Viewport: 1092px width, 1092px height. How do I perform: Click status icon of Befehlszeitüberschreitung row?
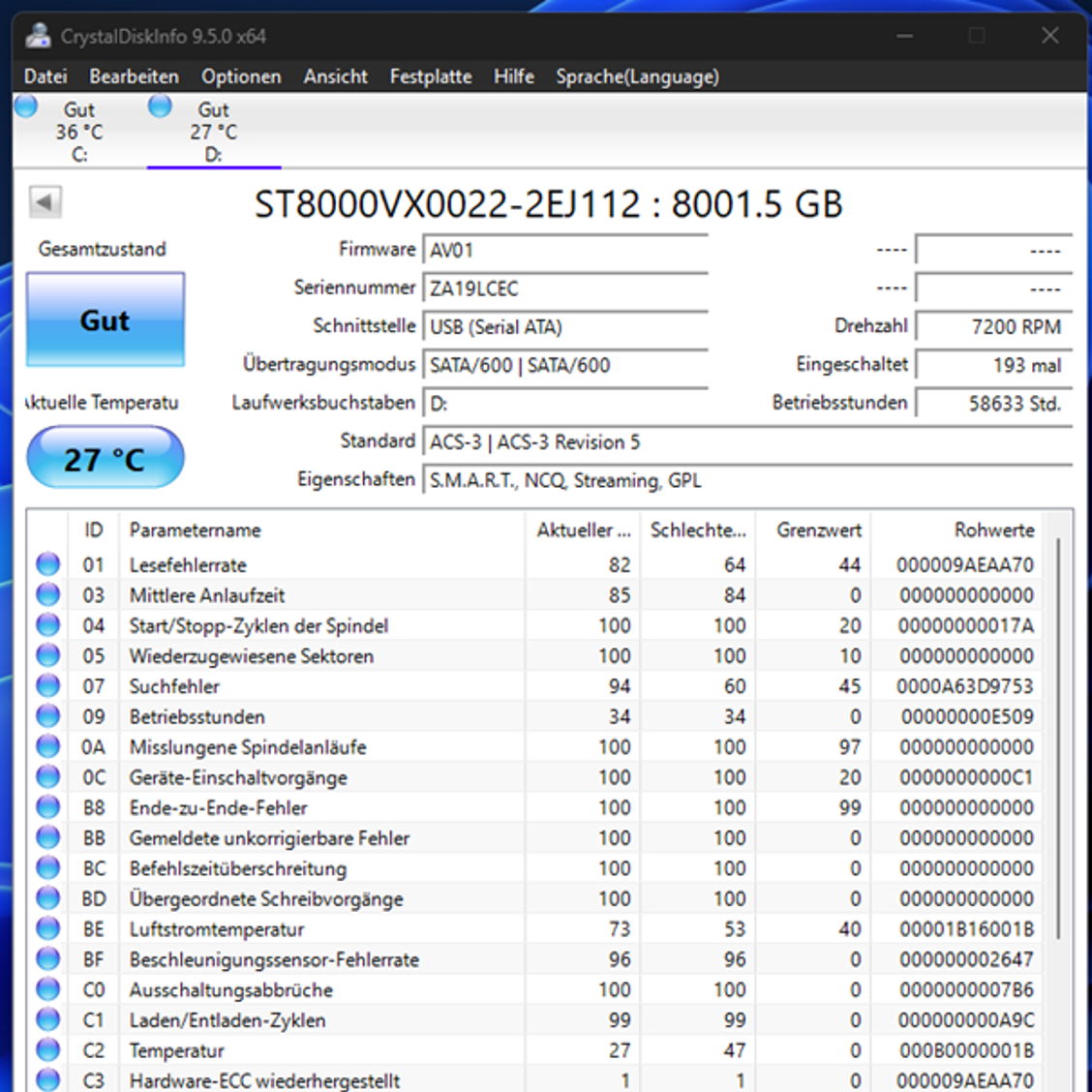pos(48,867)
